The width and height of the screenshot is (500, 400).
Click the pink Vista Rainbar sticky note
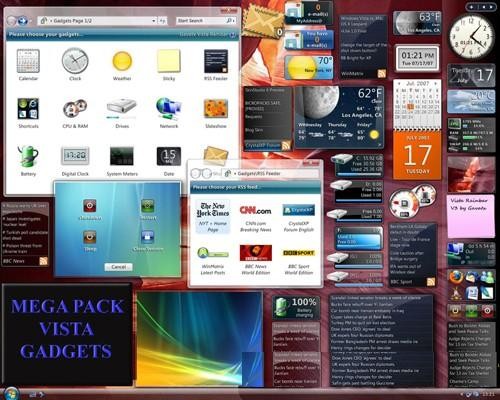471,216
